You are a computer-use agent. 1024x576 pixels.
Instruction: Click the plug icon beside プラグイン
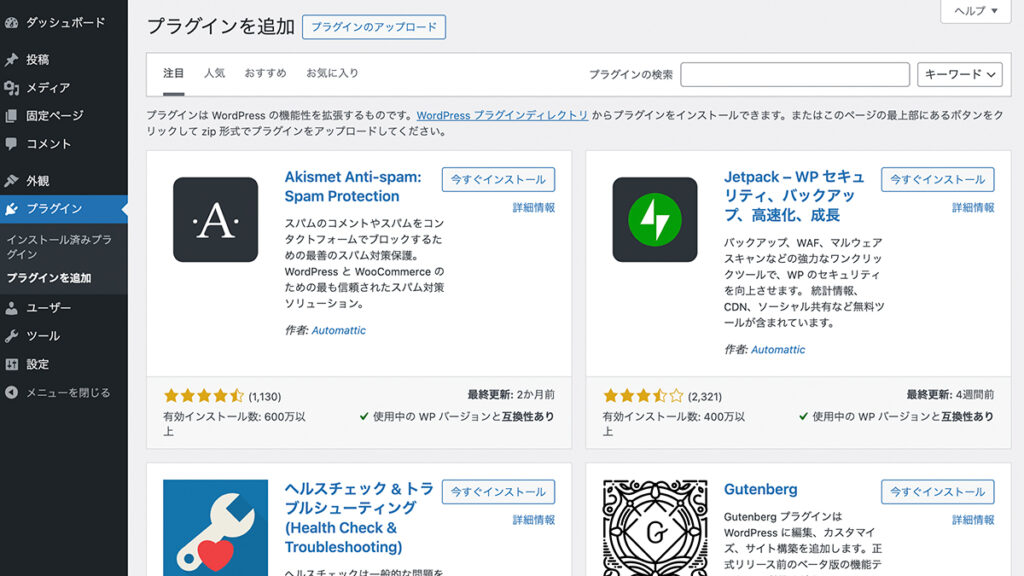(11, 209)
